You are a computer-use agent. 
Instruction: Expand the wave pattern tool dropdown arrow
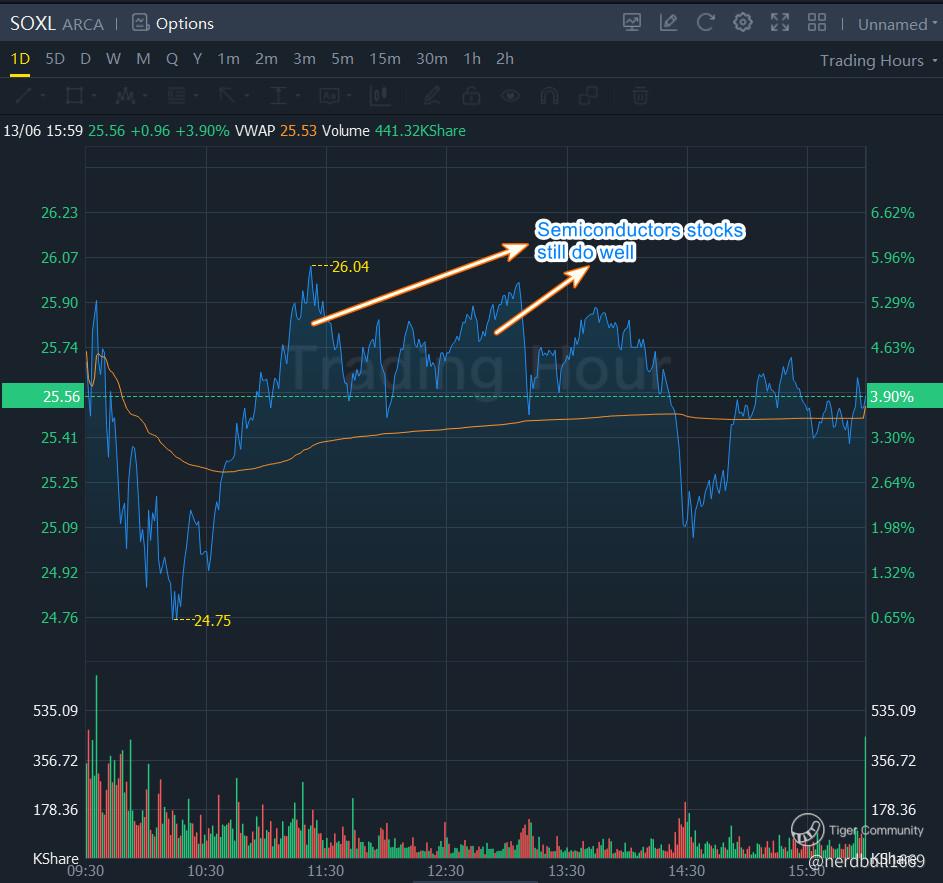click(144, 96)
